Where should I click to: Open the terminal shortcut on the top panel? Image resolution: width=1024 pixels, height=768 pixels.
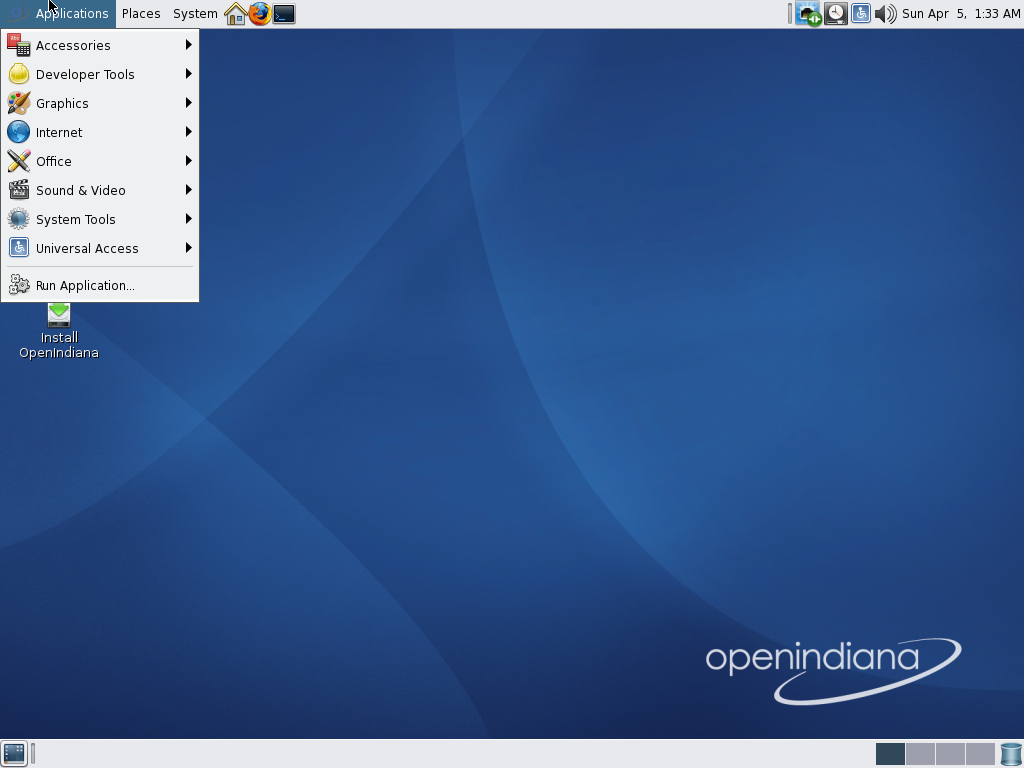[x=283, y=13]
